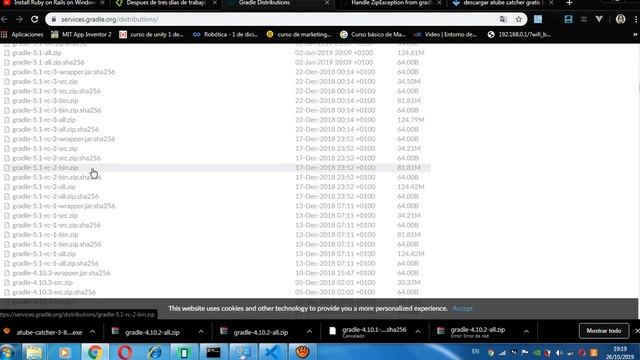Show more bookmarks with the chevron
The width and height of the screenshot is (640, 360).
635,35
